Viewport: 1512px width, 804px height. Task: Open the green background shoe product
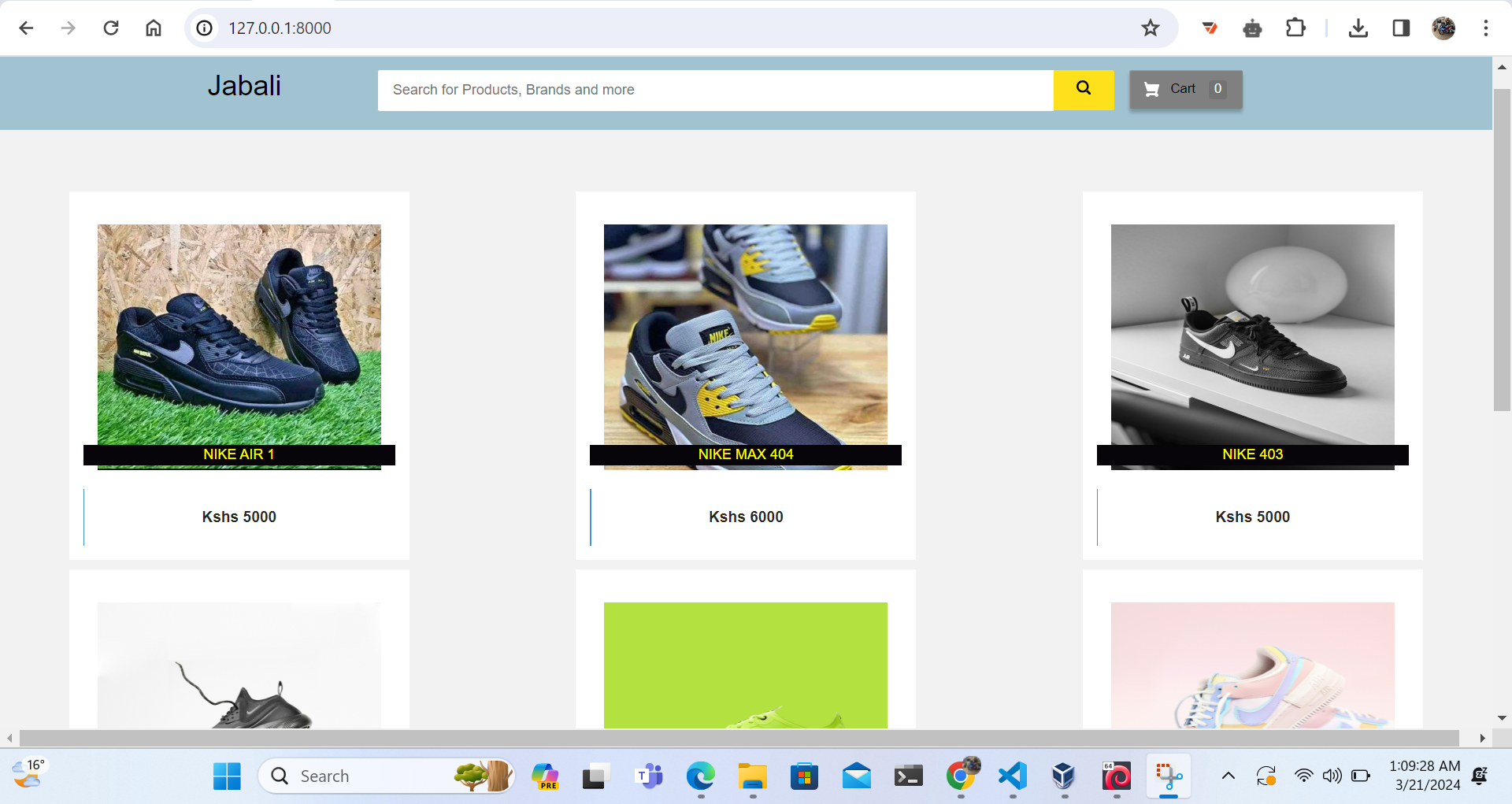(746, 665)
